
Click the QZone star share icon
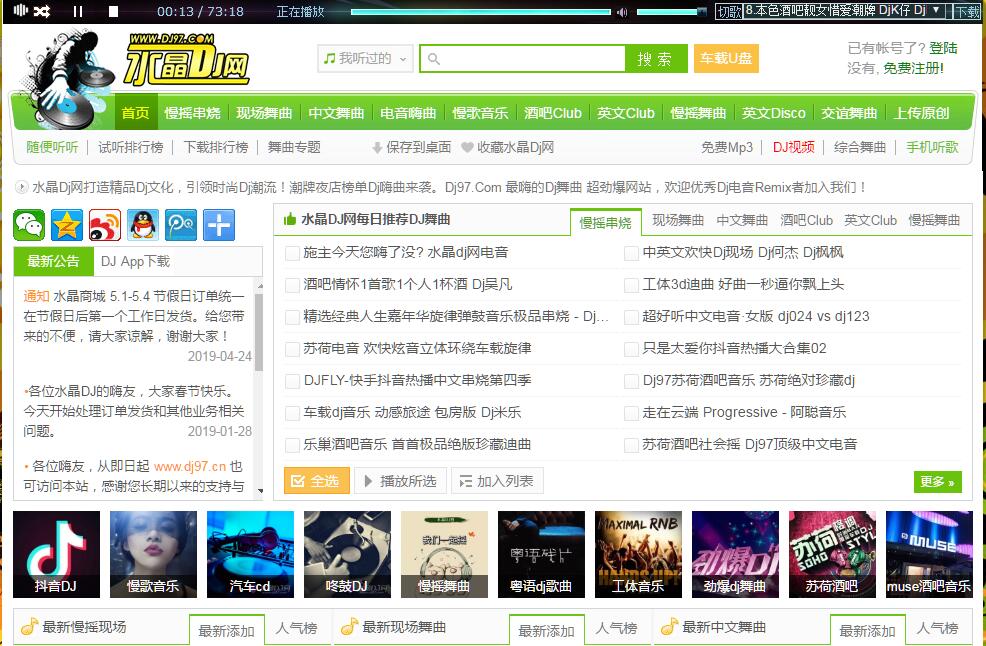[67, 225]
